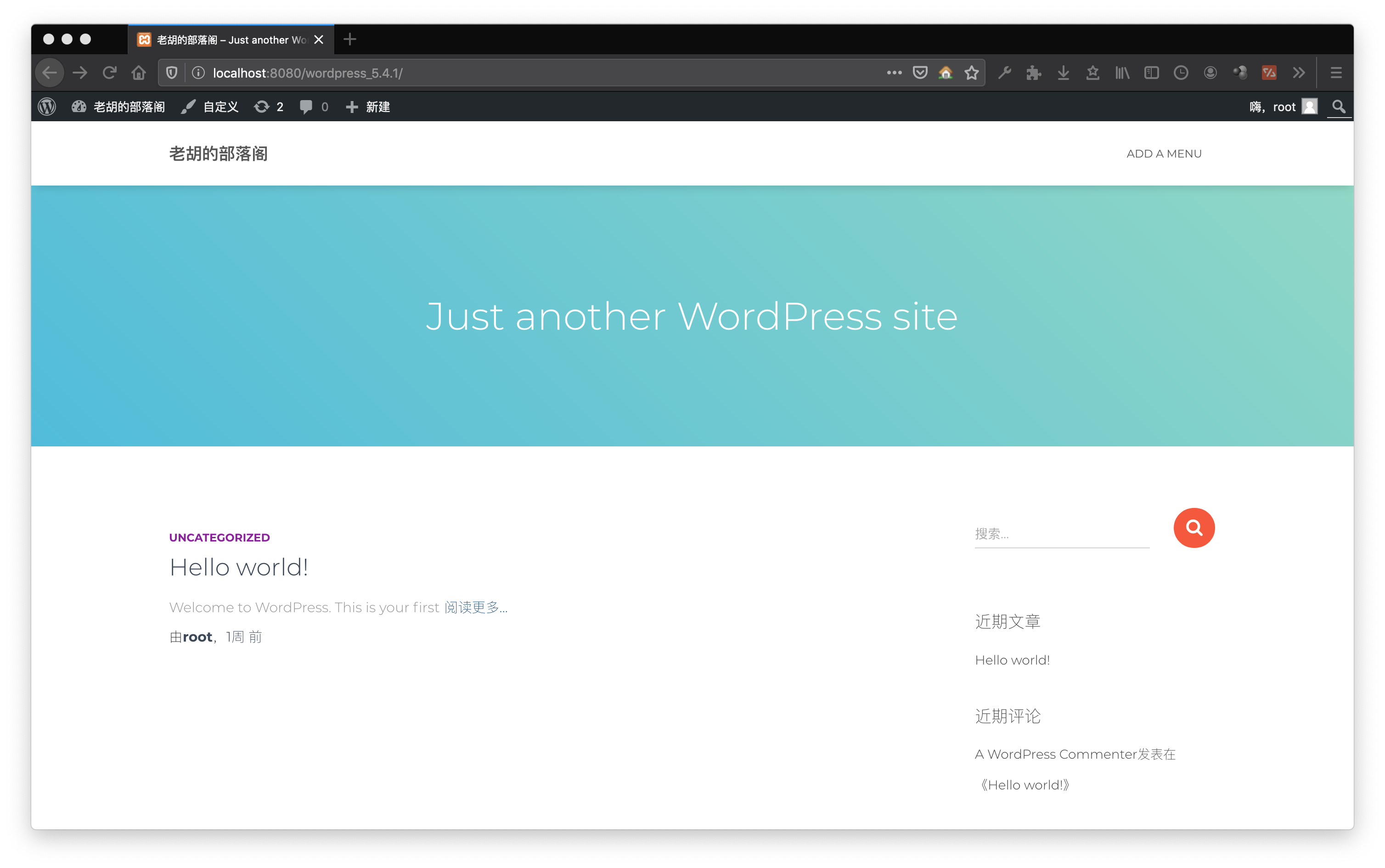
Task: Open page actions three-dot menu
Action: (894, 73)
